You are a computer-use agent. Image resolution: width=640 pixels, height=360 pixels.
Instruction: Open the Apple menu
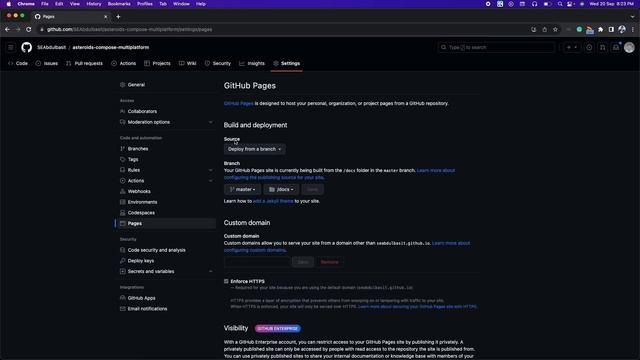pyautogui.click(x=9, y=4)
